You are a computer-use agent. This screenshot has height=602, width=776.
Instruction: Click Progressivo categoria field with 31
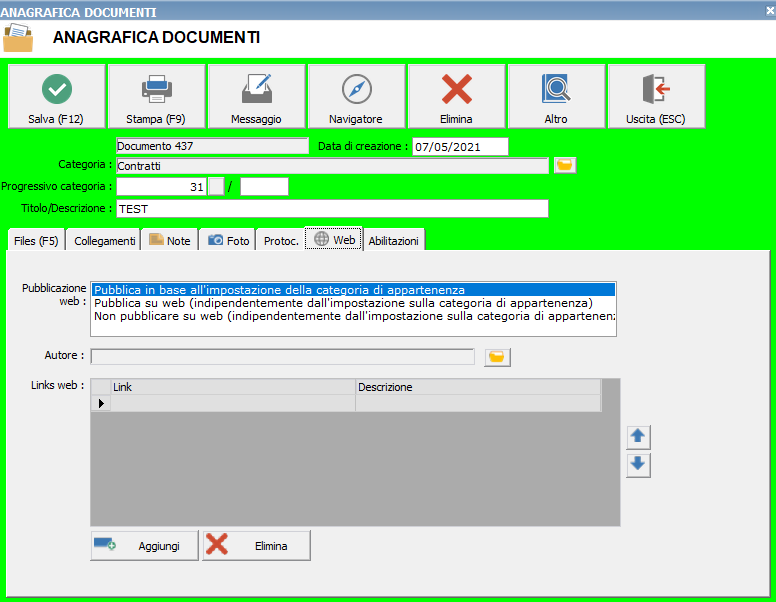point(161,187)
